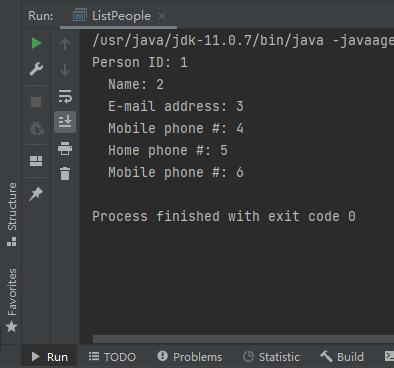394x368 pixels.
Task: Open the TODO tool window
Action: [x=112, y=357]
